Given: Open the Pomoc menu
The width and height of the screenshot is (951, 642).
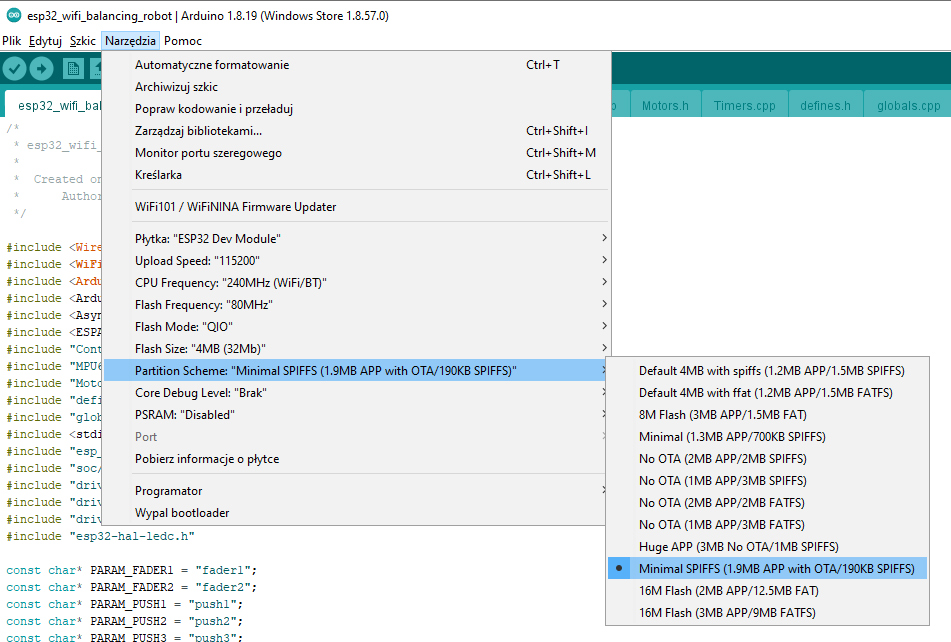Looking at the screenshot, I should click(183, 41).
